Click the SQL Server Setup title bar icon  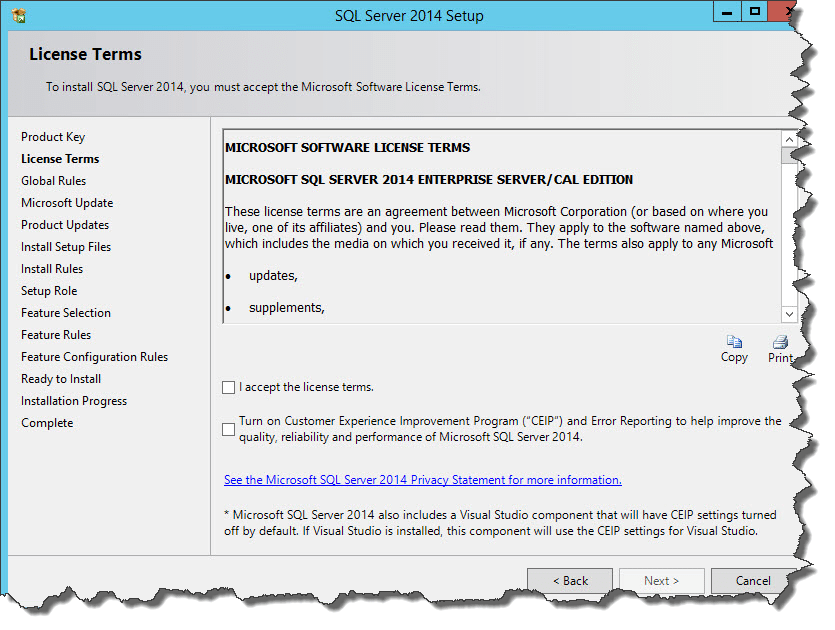pyautogui.click(x=18, y=16)
